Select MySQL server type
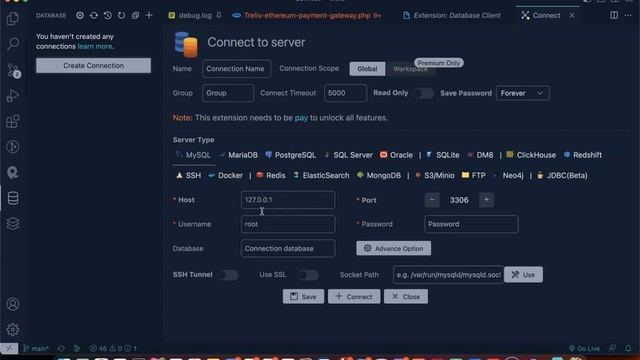Viewport: 640px width, 360px height. pyautogui.click(x=193, y=155)
